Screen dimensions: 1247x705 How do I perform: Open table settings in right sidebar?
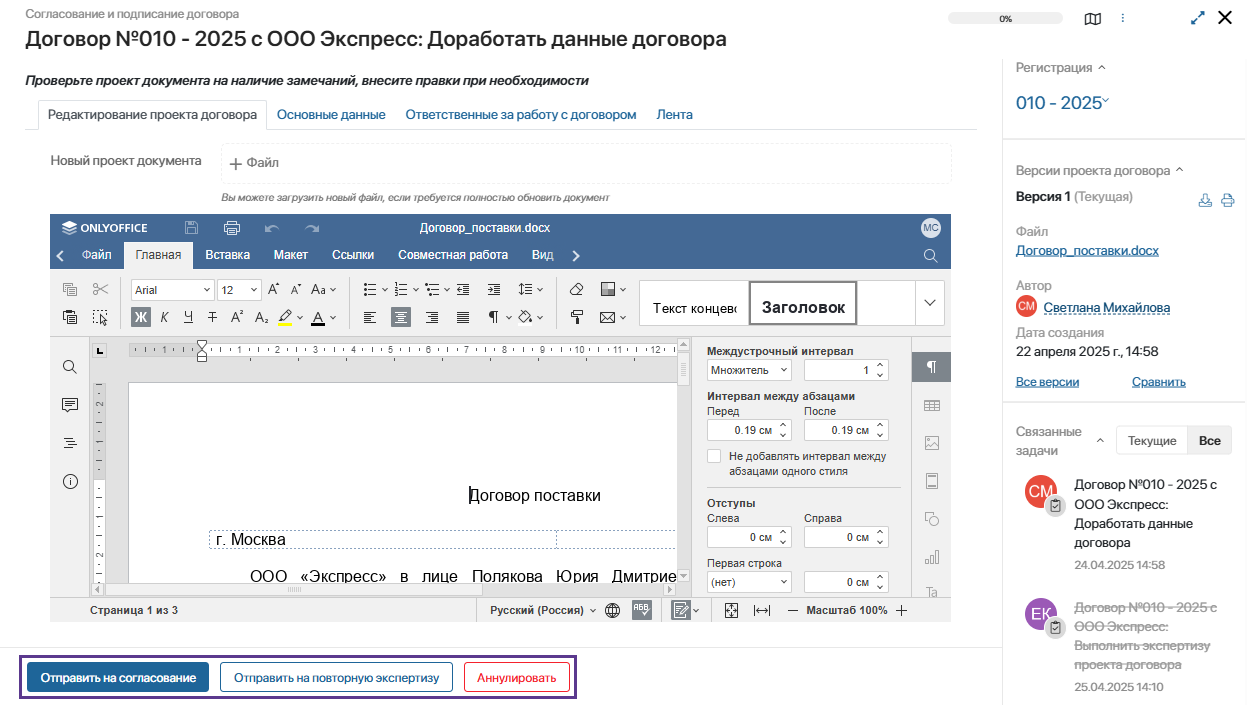tap(932, 405)
